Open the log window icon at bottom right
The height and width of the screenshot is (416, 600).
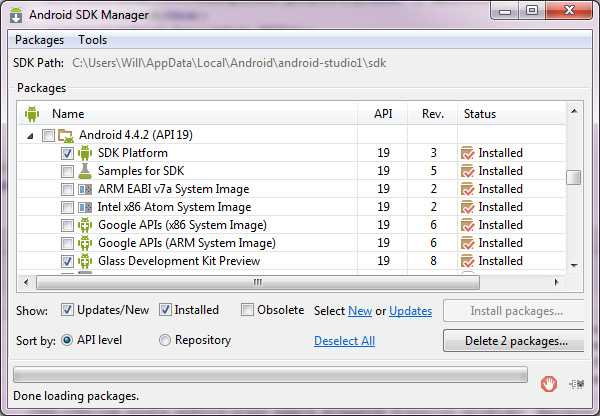[x=577, y=383]
